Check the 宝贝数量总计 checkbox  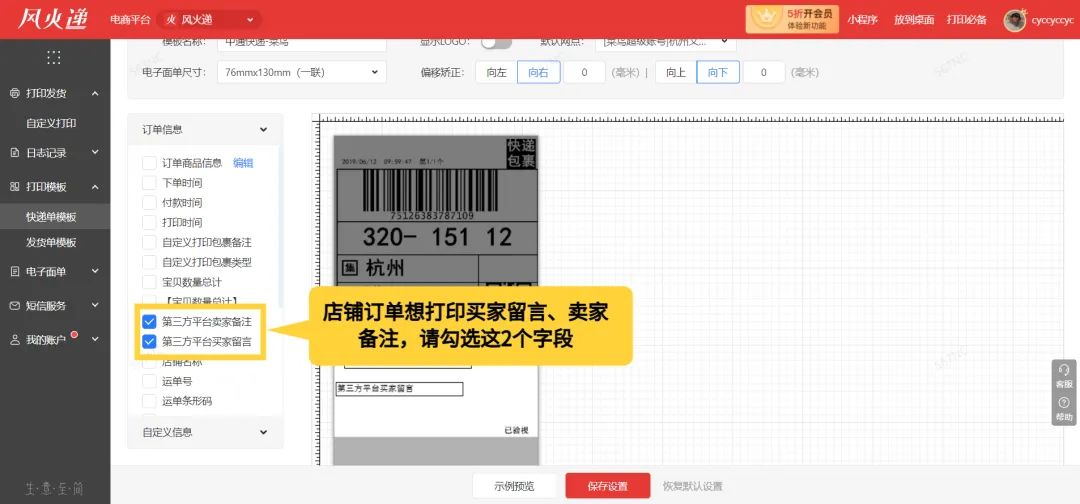[x=149, y=282]
